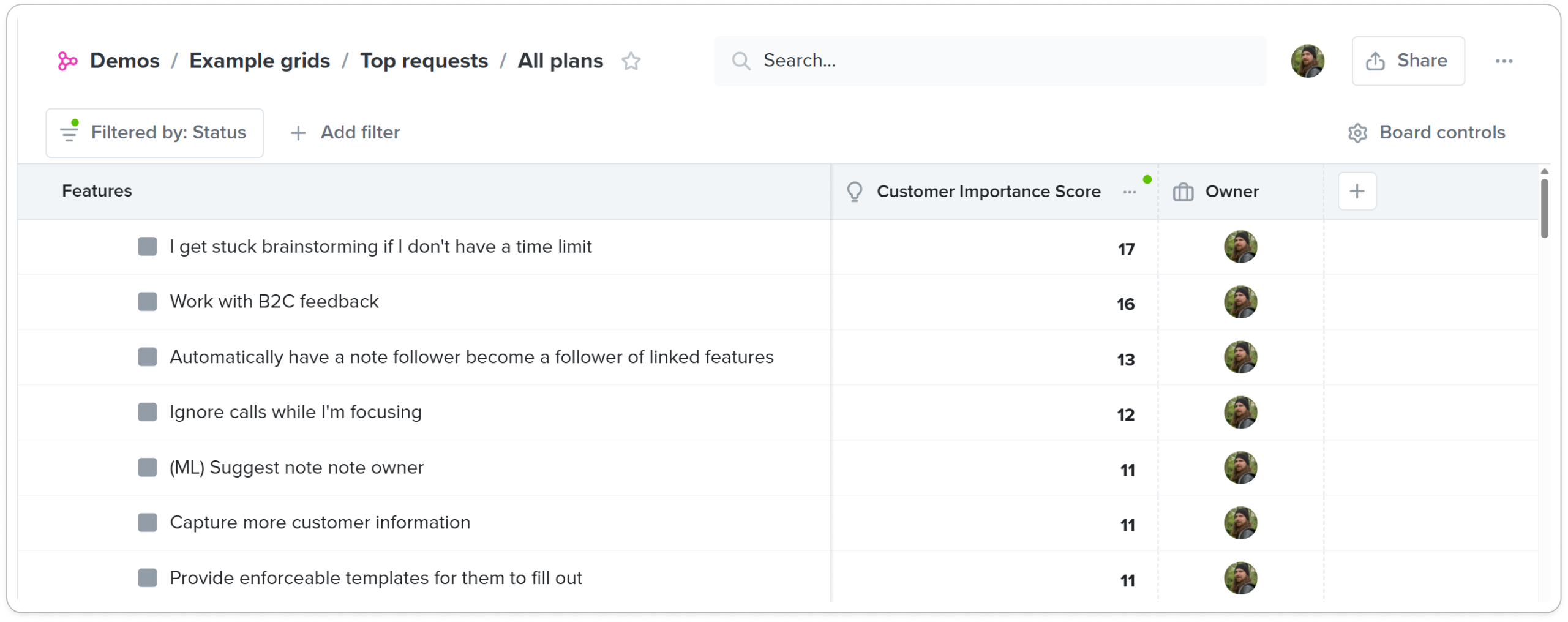1568x622 pixels.
Task: Open Filtered by: Status filter dropdown
Action: point(154,133)
